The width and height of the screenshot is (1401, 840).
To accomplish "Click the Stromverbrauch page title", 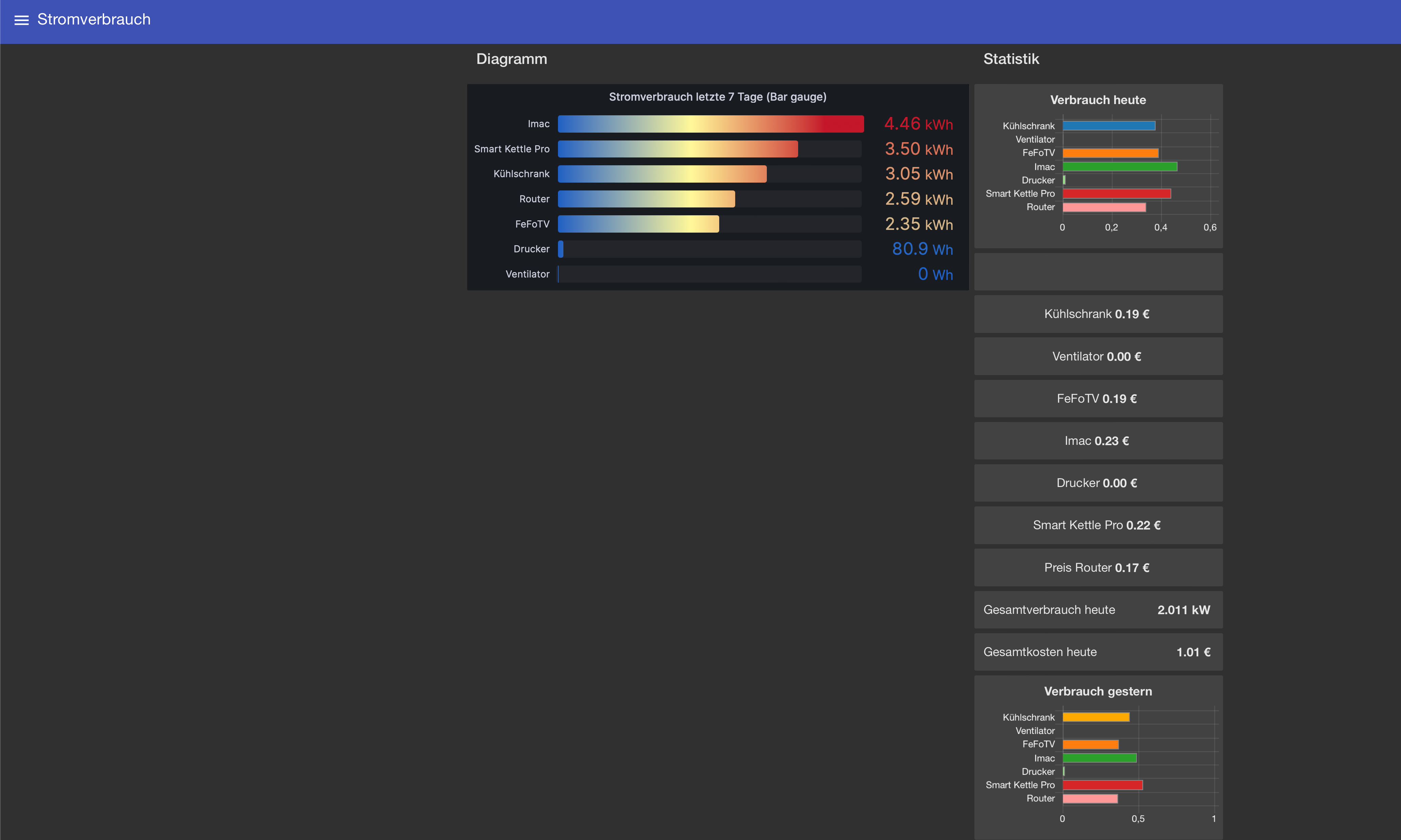I will pos(94,19).
